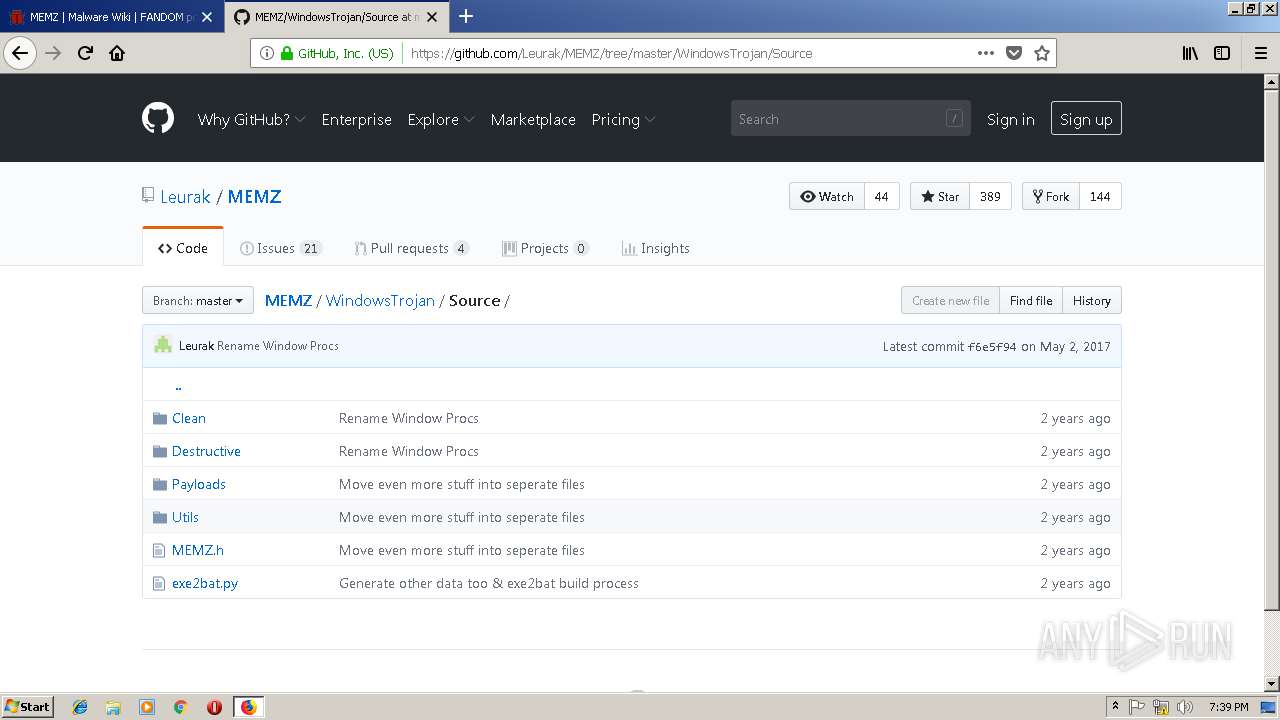Open the Windows Start menu
This screenshot has height=720, width=1280.
(28, 707)
